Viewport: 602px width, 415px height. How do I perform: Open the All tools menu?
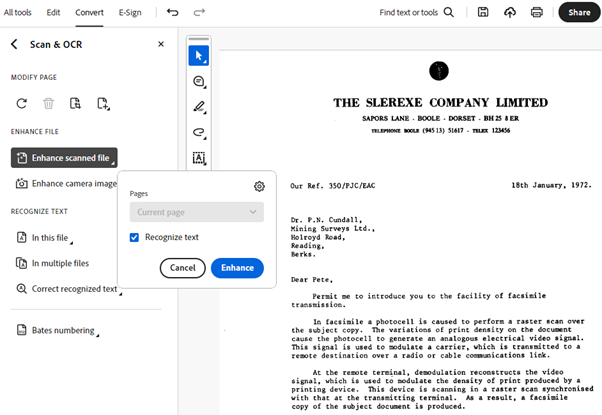18,13
